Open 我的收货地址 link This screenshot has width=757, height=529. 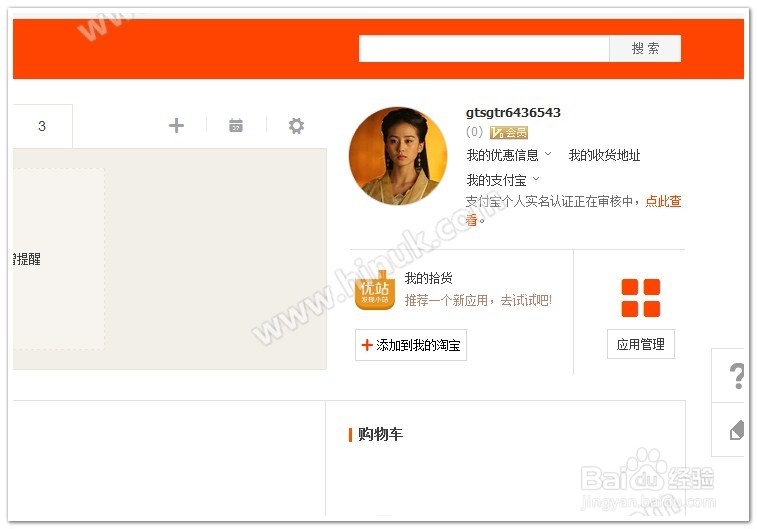click(x=604, y=155)
